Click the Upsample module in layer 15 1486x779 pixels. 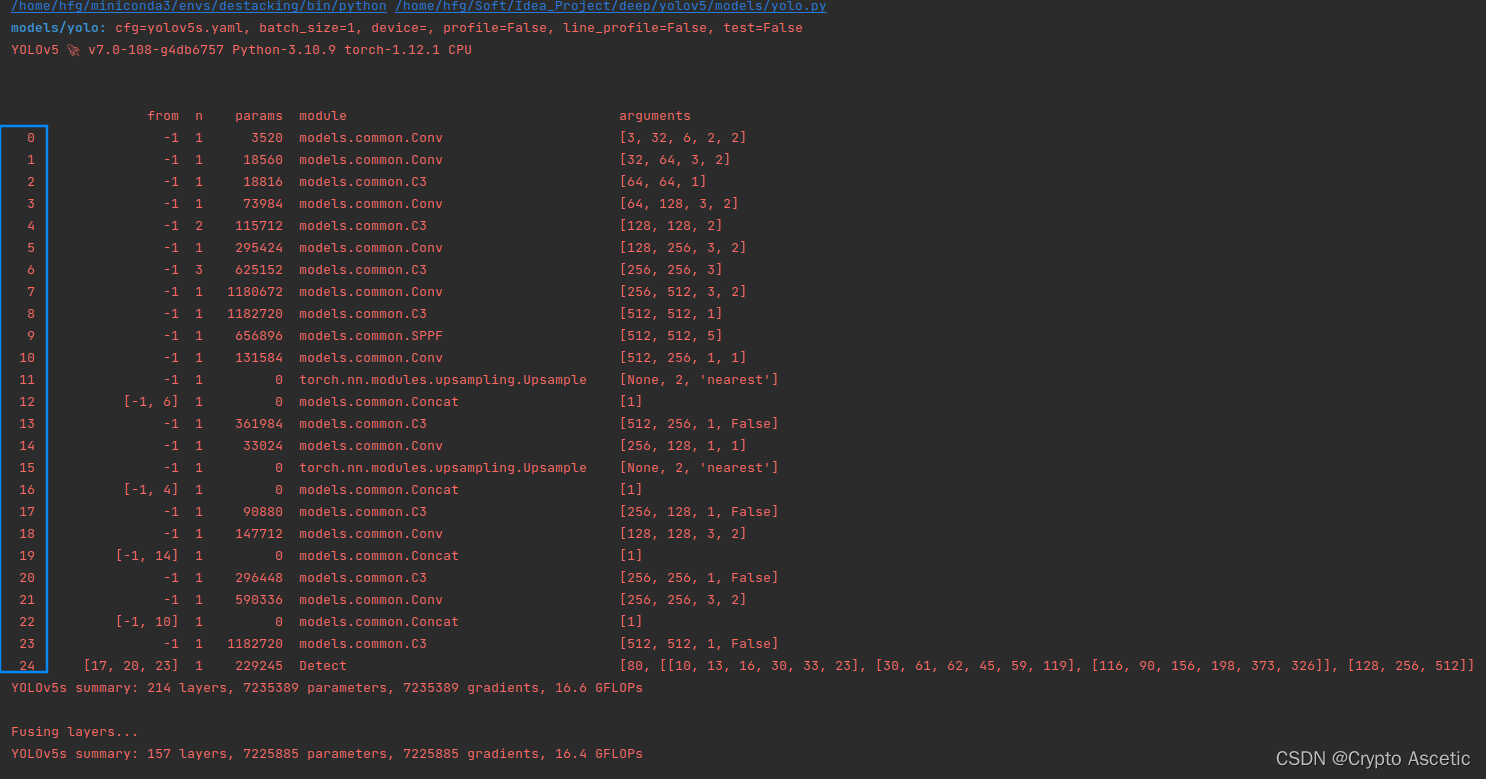click(x=443, y=468)
